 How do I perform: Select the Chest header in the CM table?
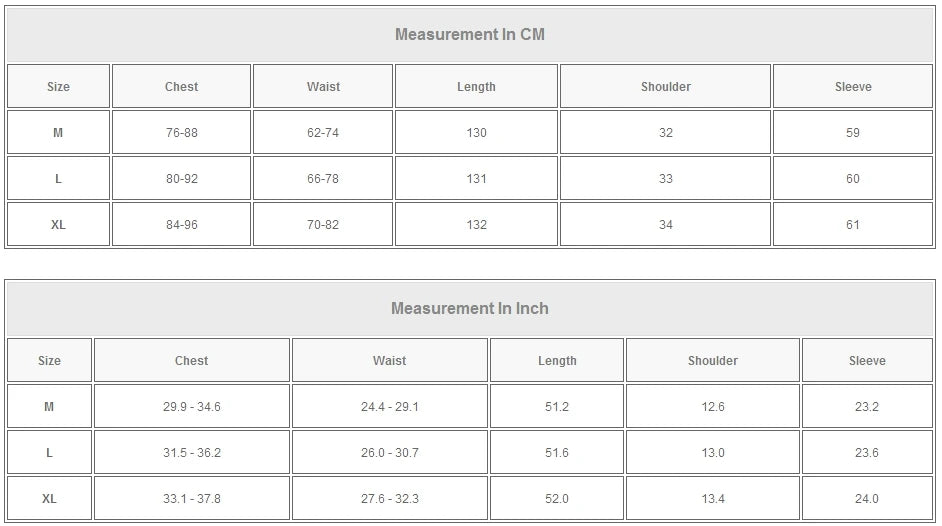[x=181, y=87]
